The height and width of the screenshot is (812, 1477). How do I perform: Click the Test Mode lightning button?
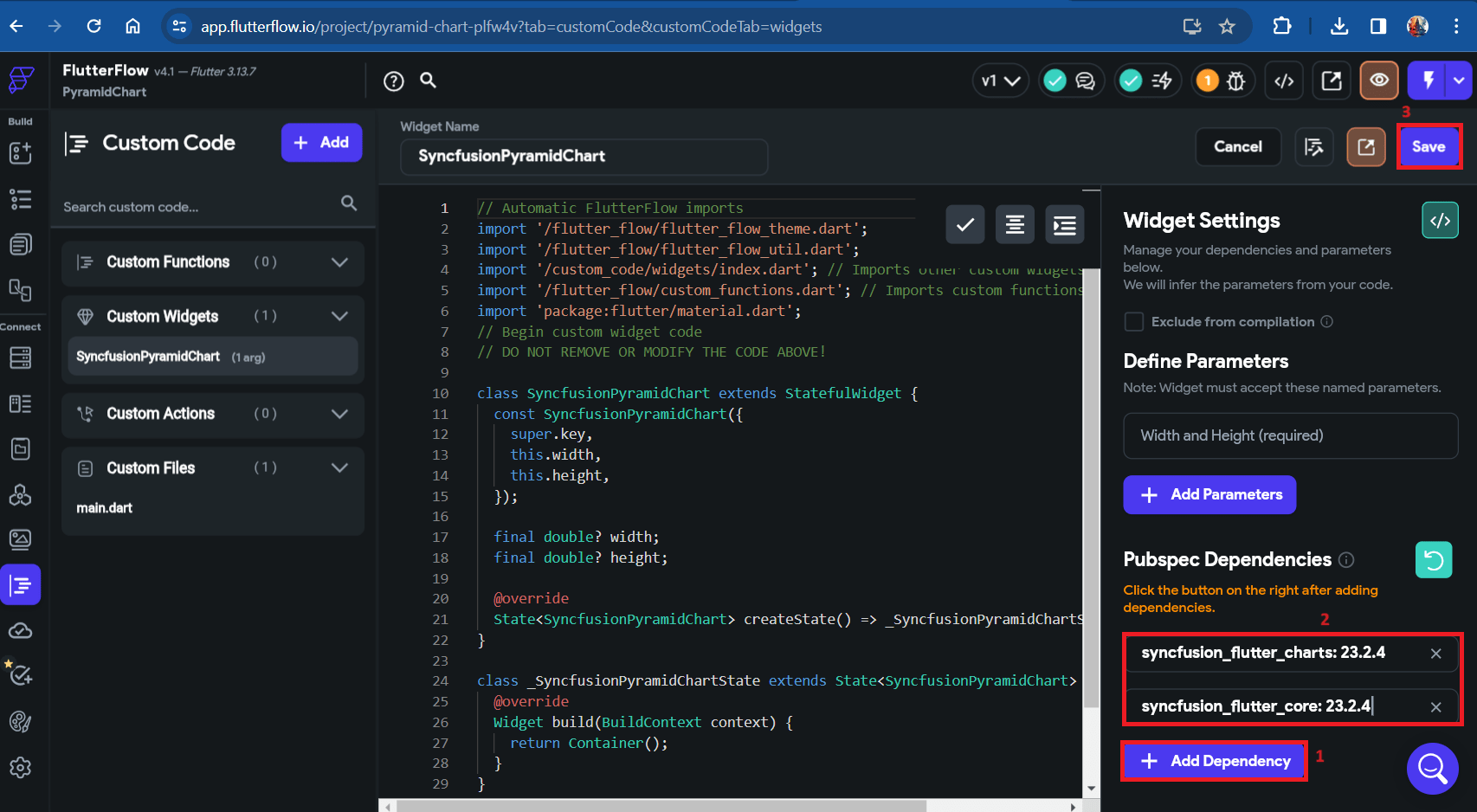1429,81
